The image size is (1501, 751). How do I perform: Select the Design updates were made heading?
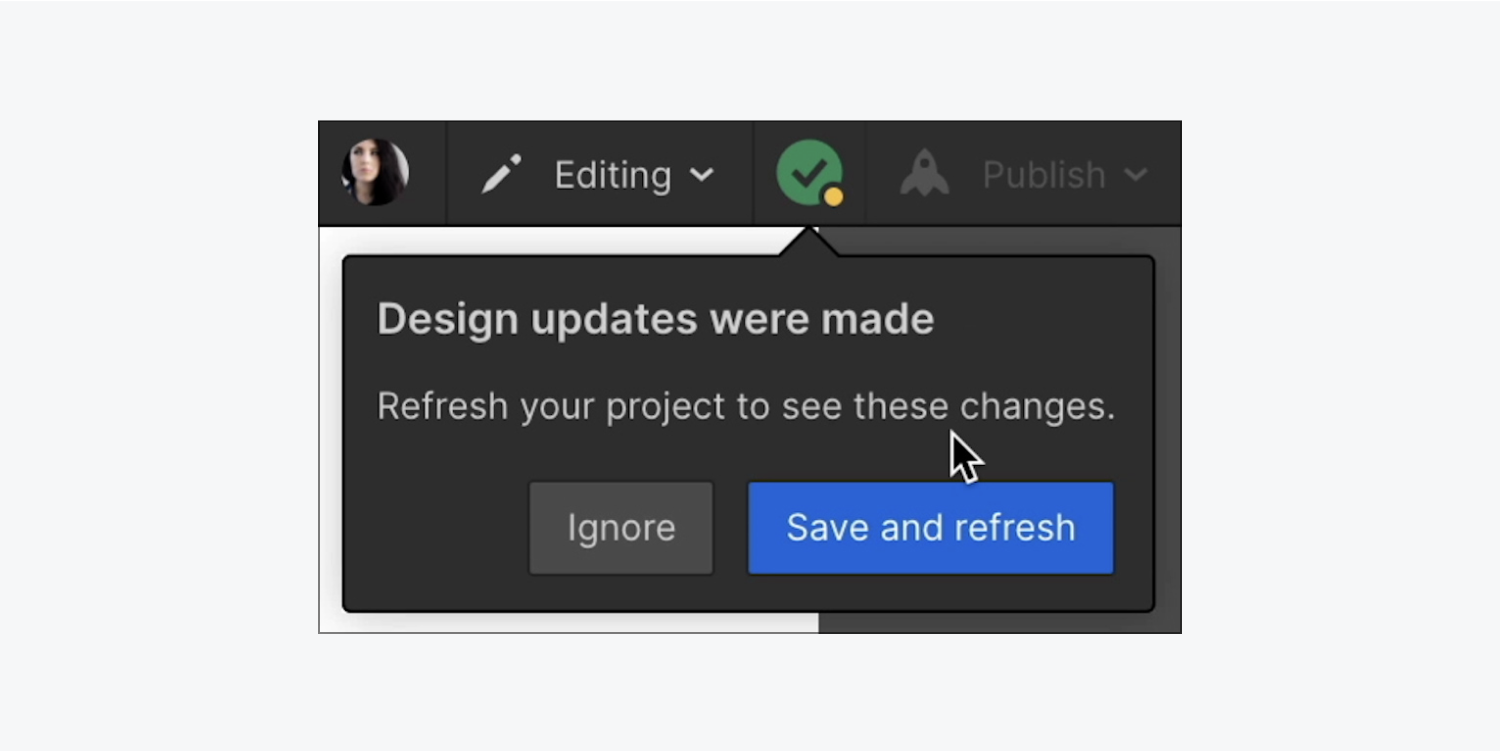click(x=655, y=319)
